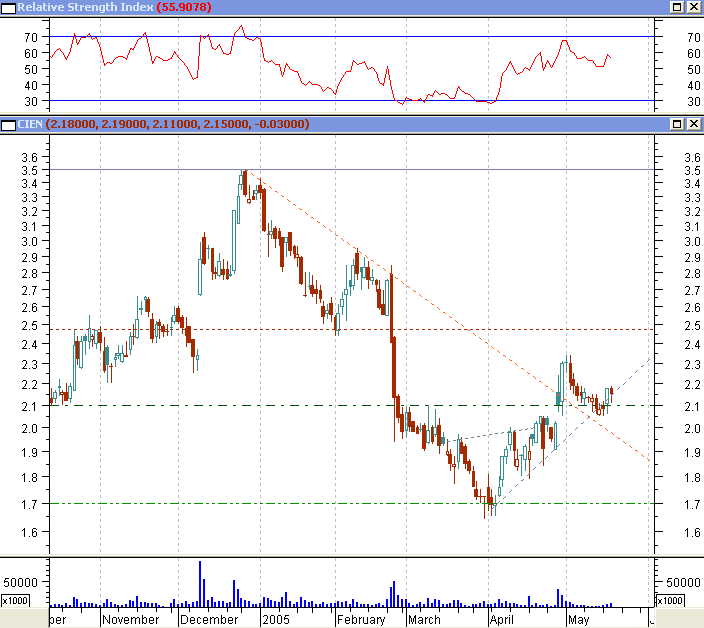The width and height of the screenshot is (704, 628).
Task: Click the right x1000 volume scale box
Action: pyautogui.click(x=670, y=600)
